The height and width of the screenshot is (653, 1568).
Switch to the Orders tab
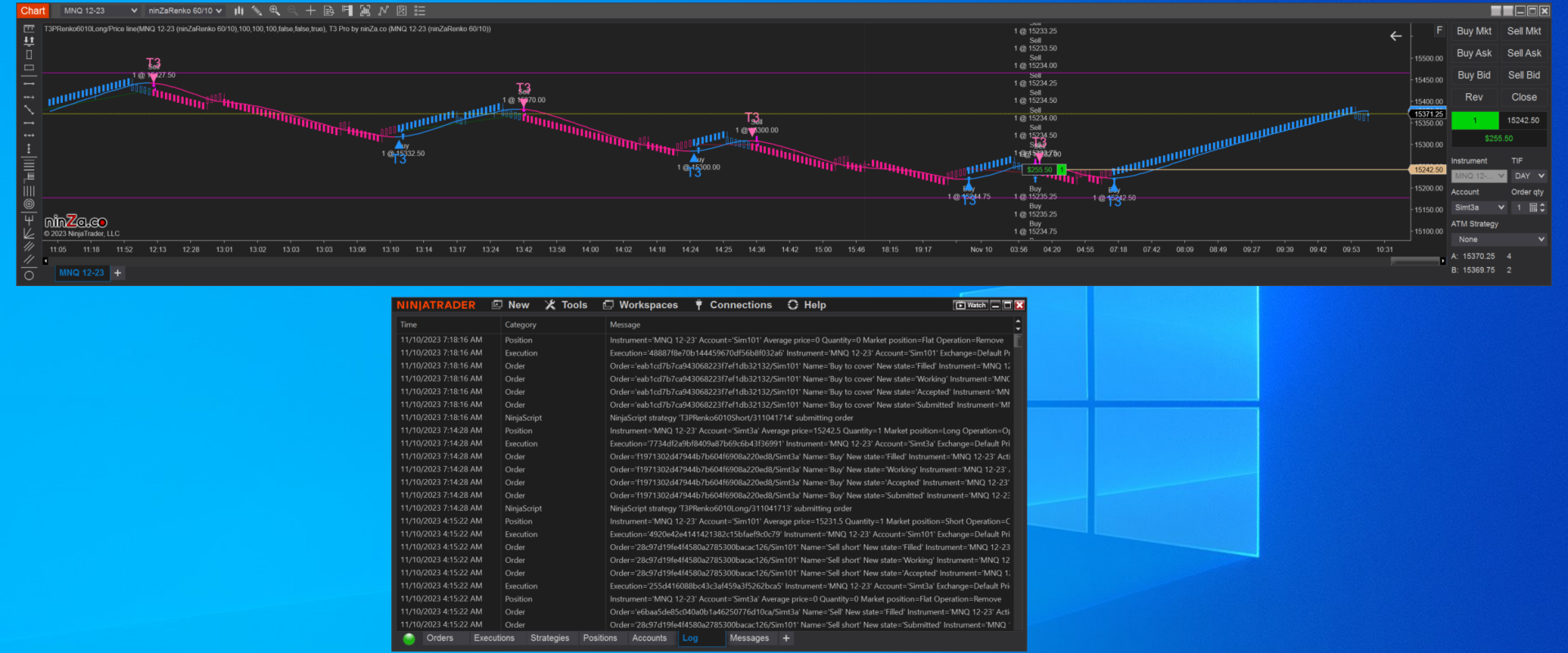(439, 638)
